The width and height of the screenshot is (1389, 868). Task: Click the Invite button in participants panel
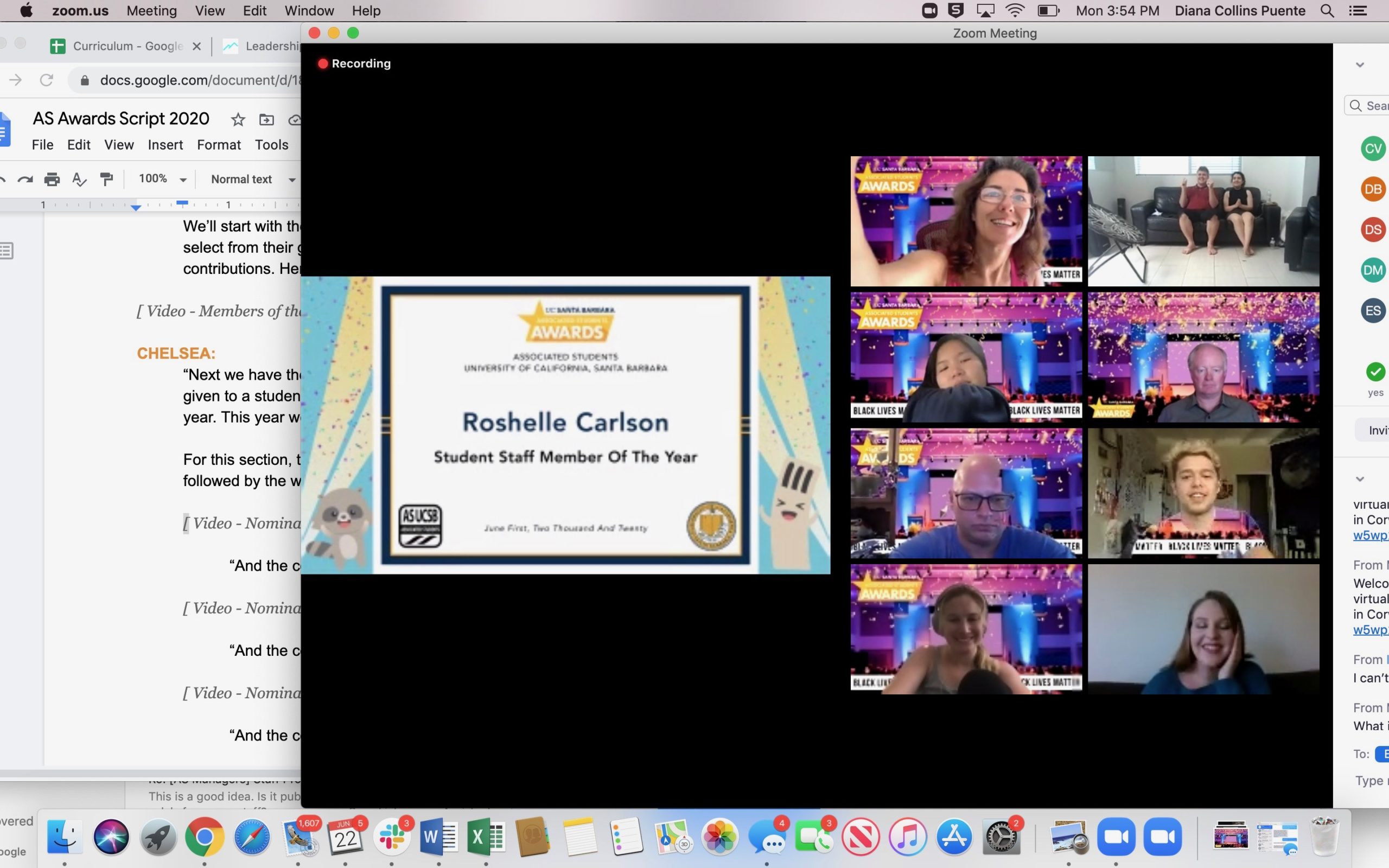pyautogui.click(x=1372, y=430)
